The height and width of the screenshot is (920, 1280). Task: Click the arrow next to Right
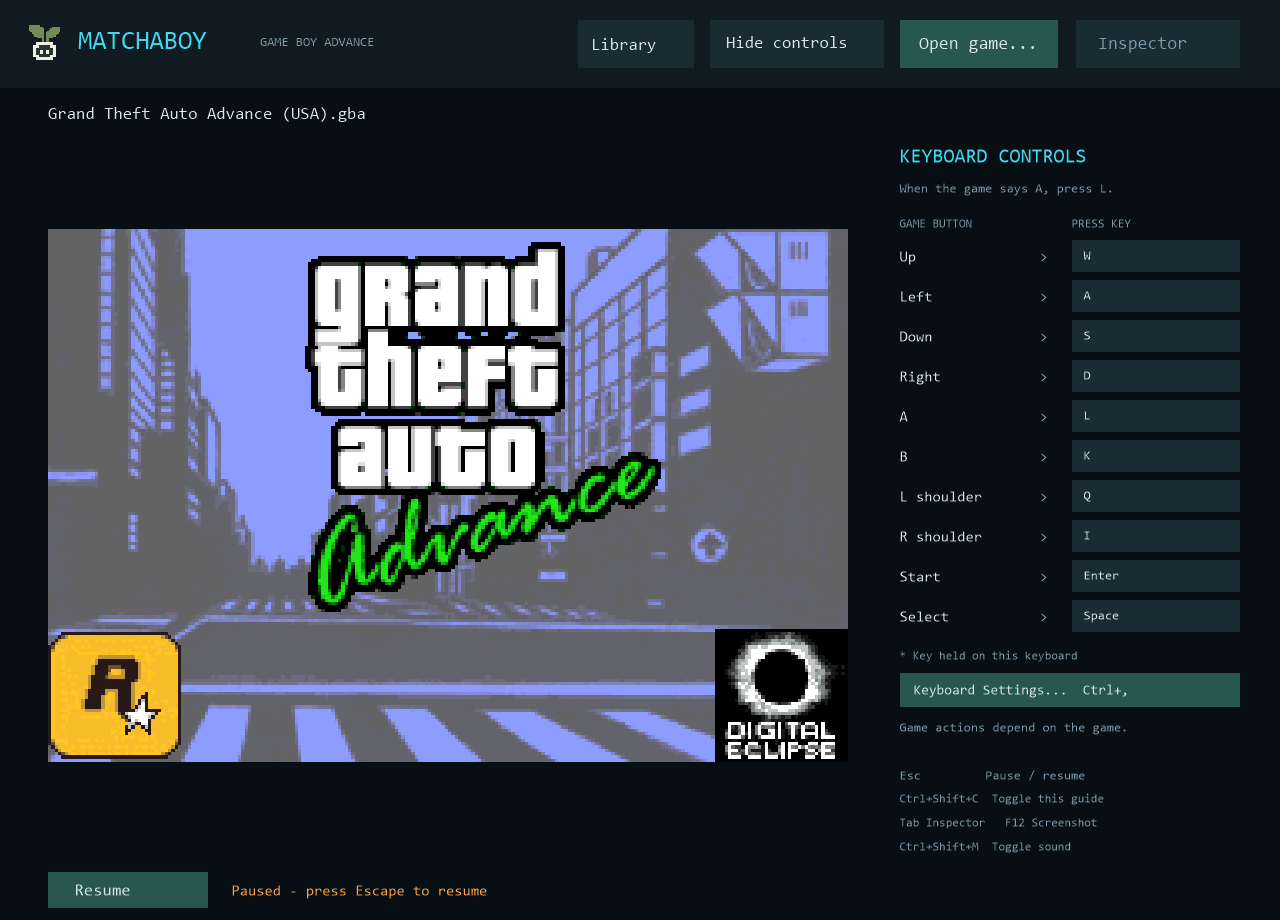(1044, 377)
